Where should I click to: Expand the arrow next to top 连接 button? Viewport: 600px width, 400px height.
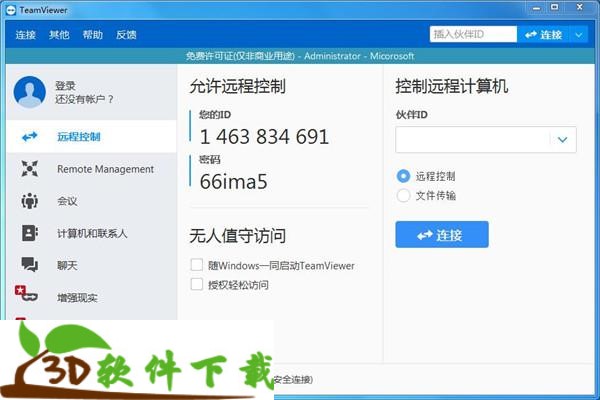pyautogui.click(x=579, y=35)
